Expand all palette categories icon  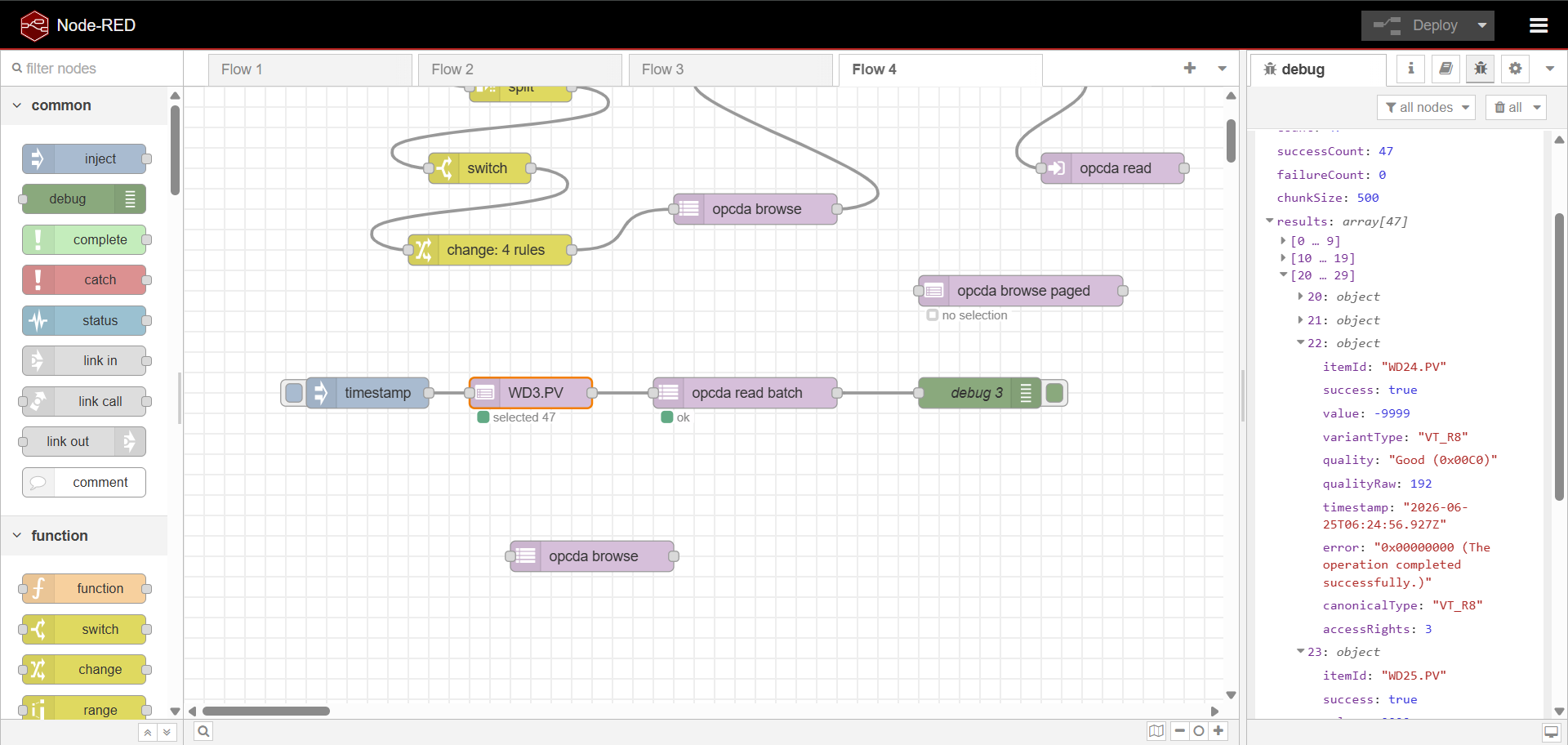167,733
